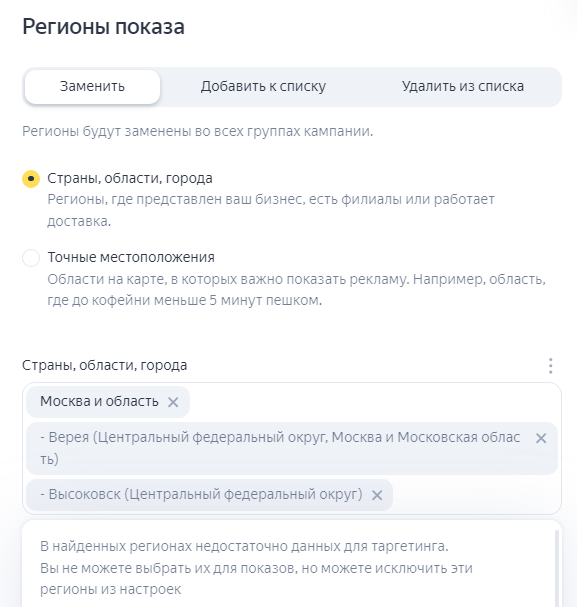Open the three-dot regions options menu
The width and height of the screenshot is (577, 607).
(550, 366)
